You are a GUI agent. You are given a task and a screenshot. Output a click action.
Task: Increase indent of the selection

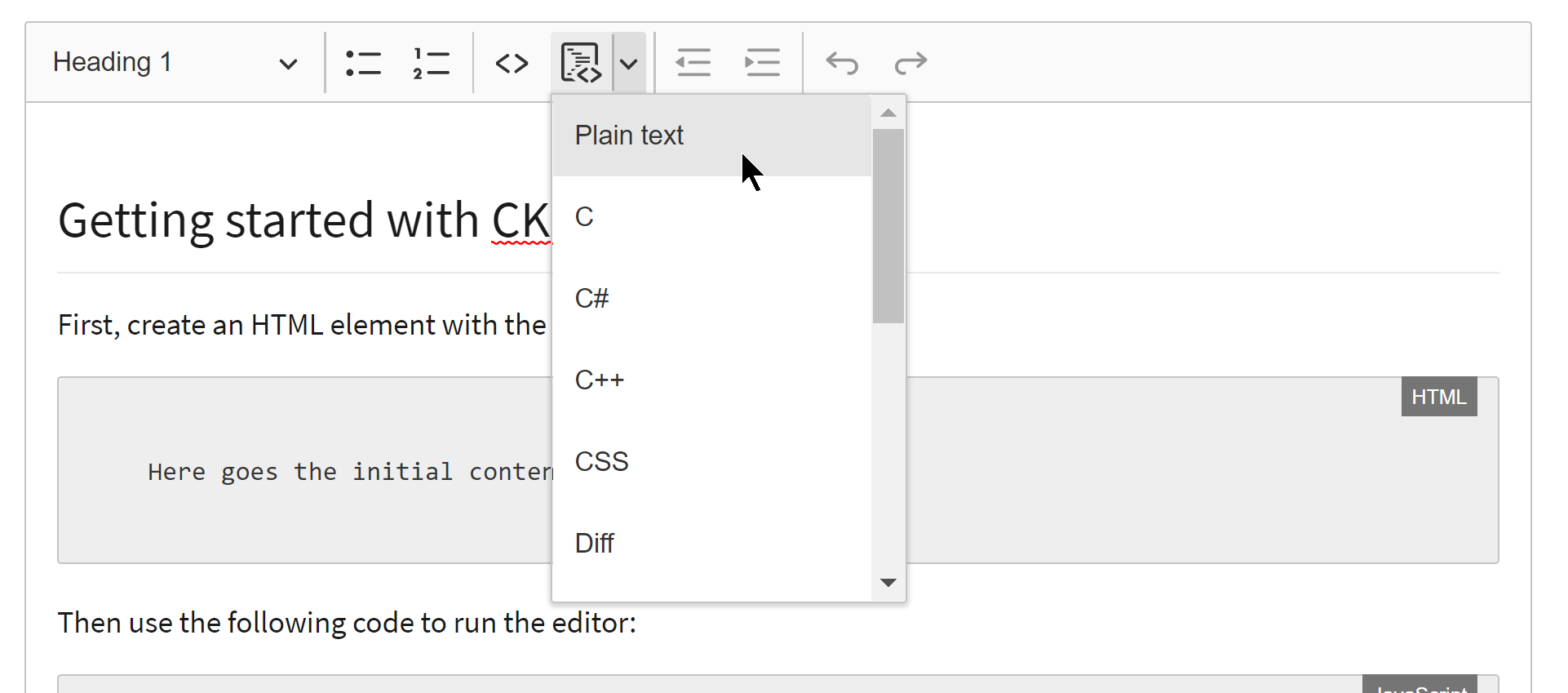click(762, 63)
